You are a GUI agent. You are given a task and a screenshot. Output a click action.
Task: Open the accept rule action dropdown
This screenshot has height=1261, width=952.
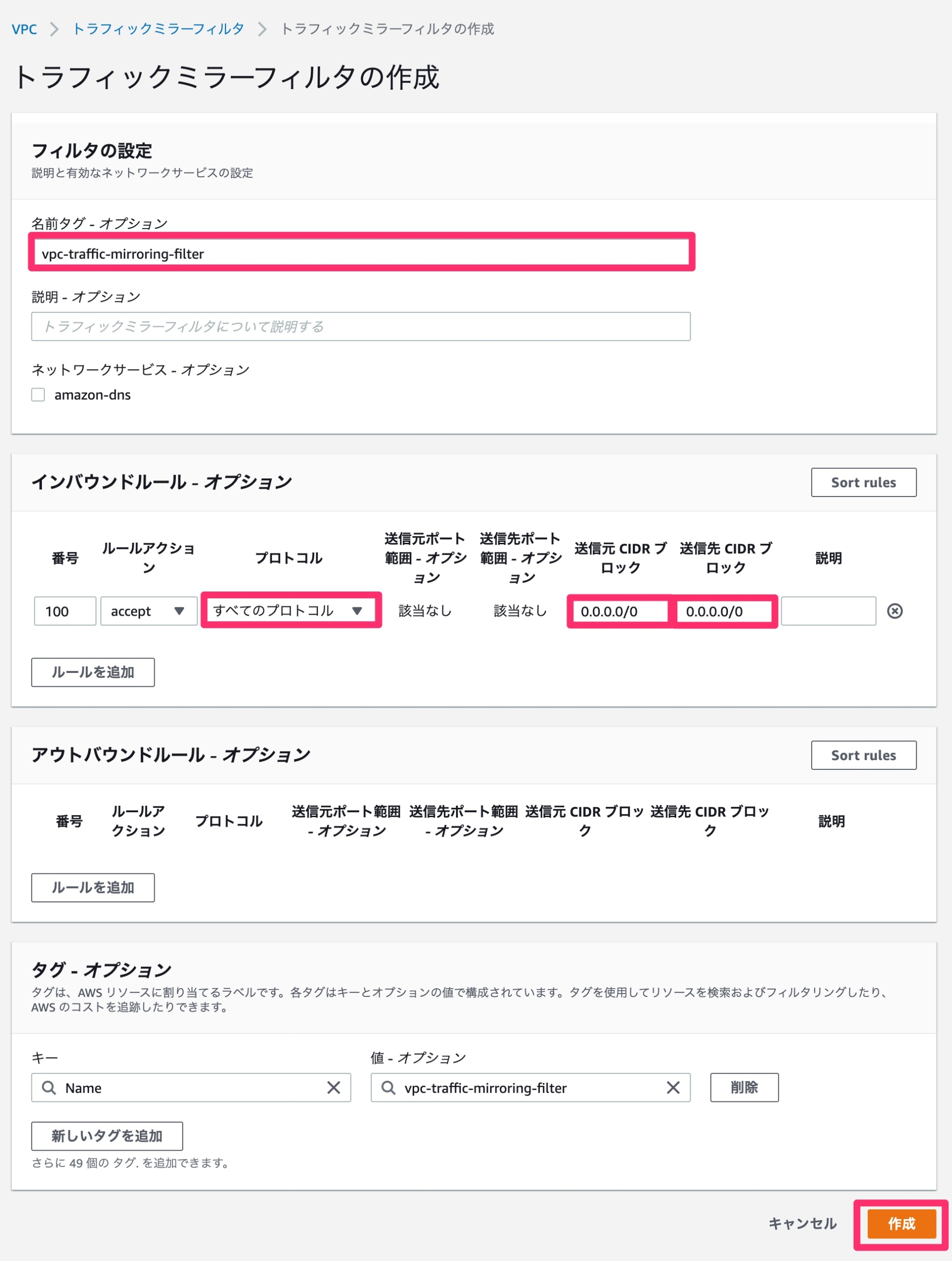[x=149, y=611]
